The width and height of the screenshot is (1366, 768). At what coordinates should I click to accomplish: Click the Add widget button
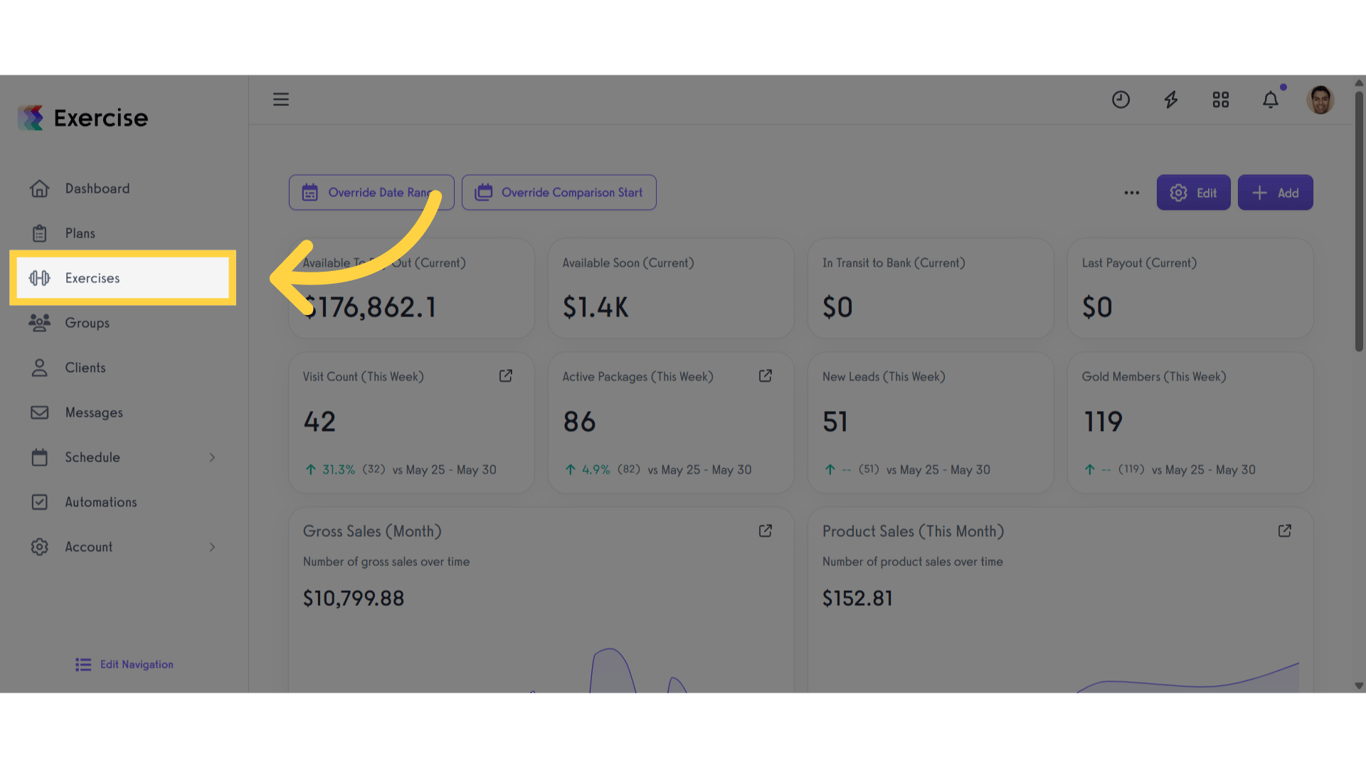pos(1275,193)
